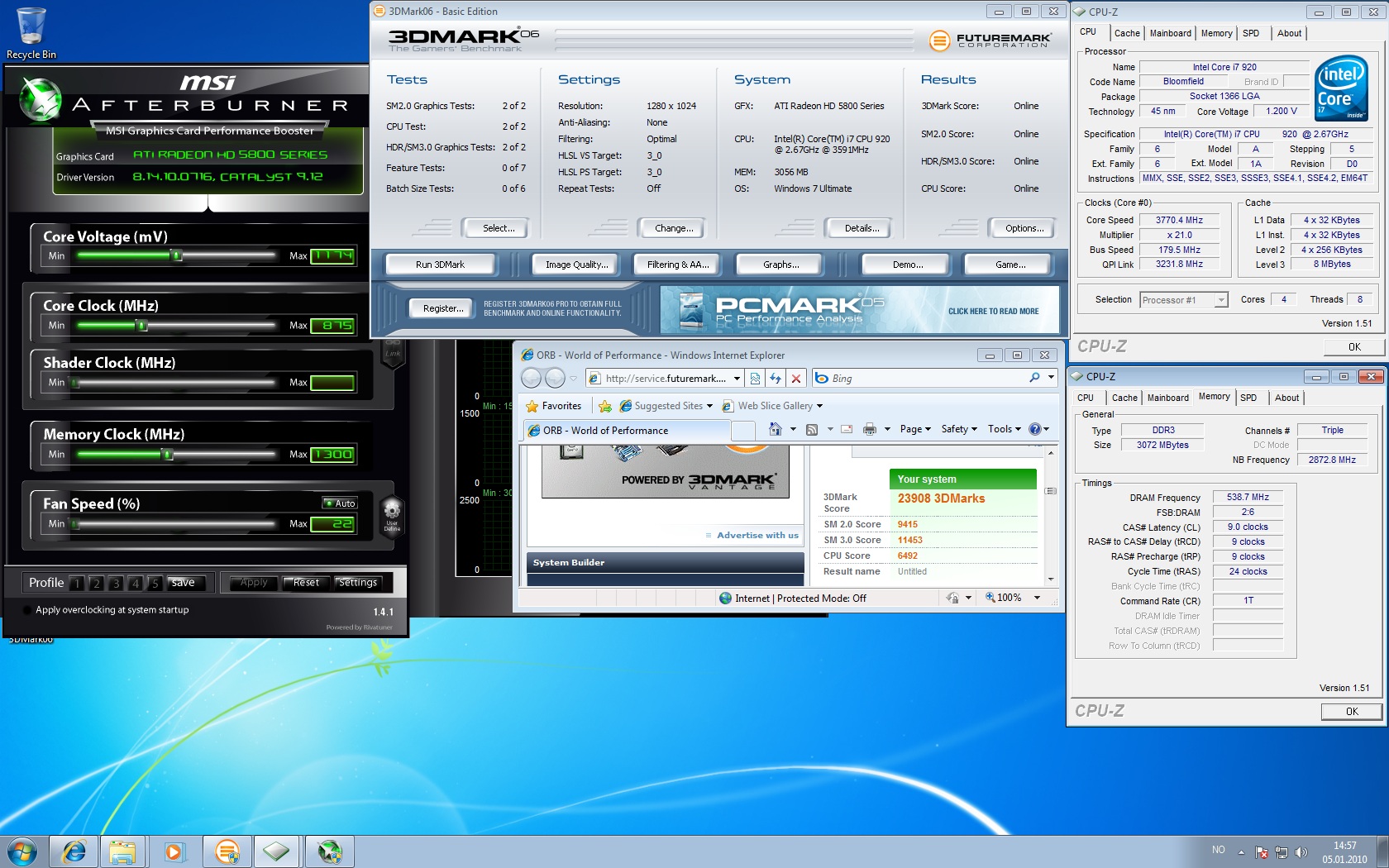Click the Bing search magnifier icon
1389x868 pixels.
coord(1034,378)
